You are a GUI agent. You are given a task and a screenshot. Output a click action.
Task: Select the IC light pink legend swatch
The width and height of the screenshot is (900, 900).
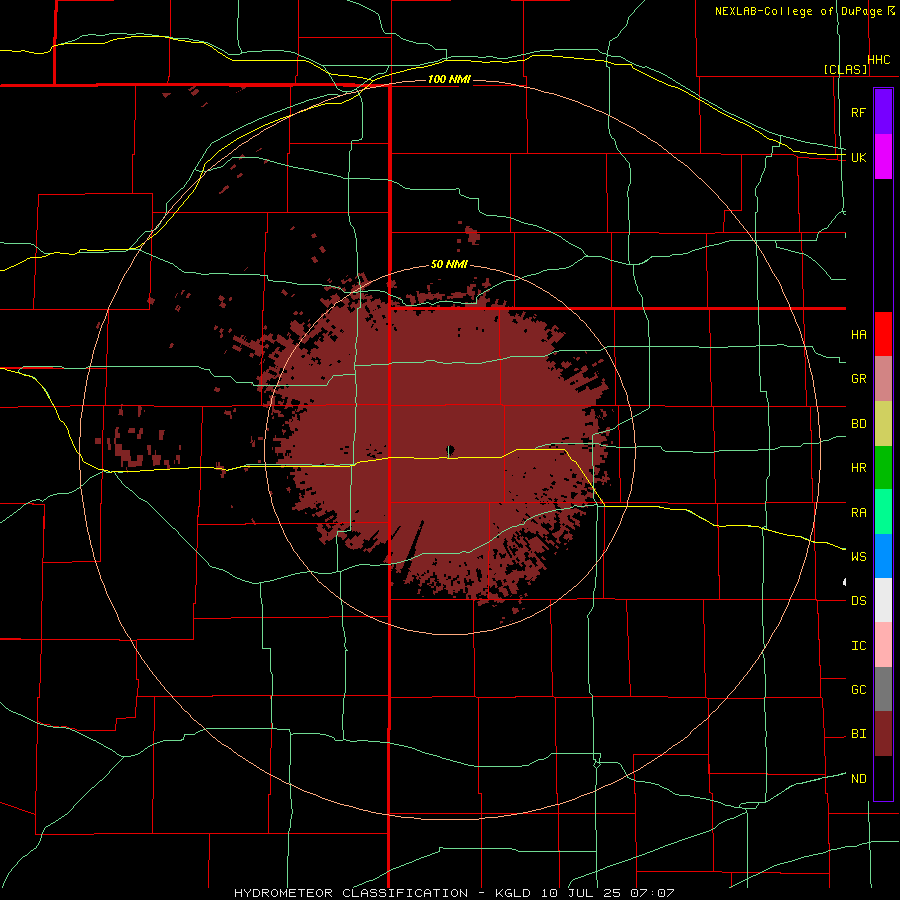883,645
